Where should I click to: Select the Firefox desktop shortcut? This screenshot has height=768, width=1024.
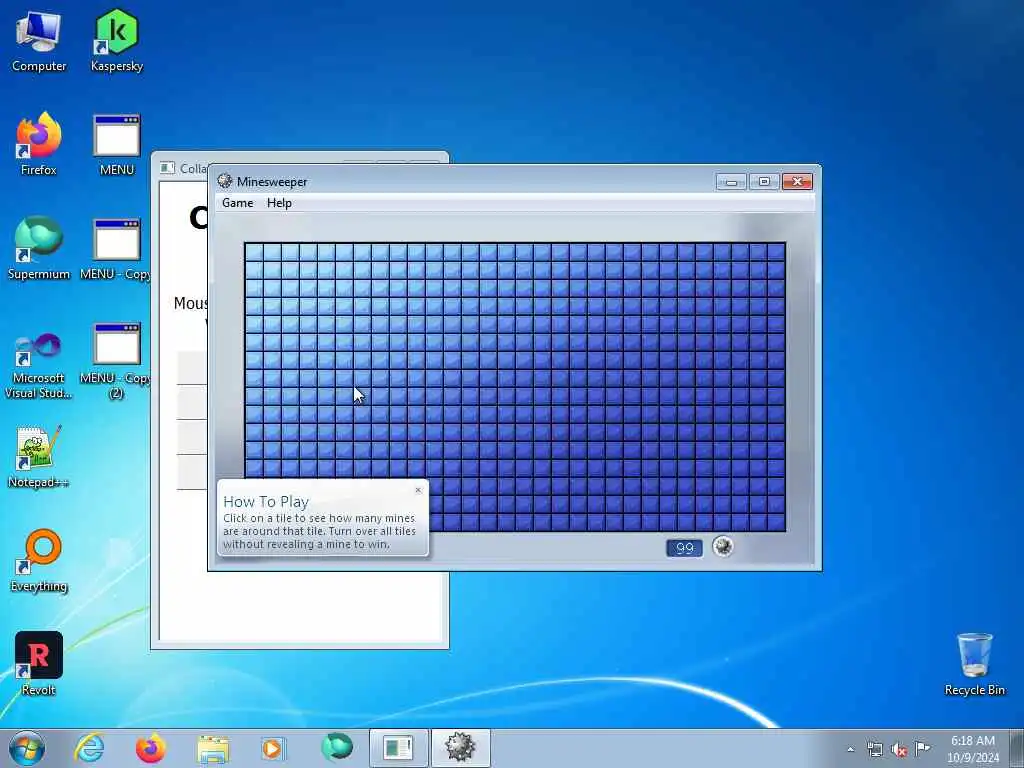(x=39, y=144)
